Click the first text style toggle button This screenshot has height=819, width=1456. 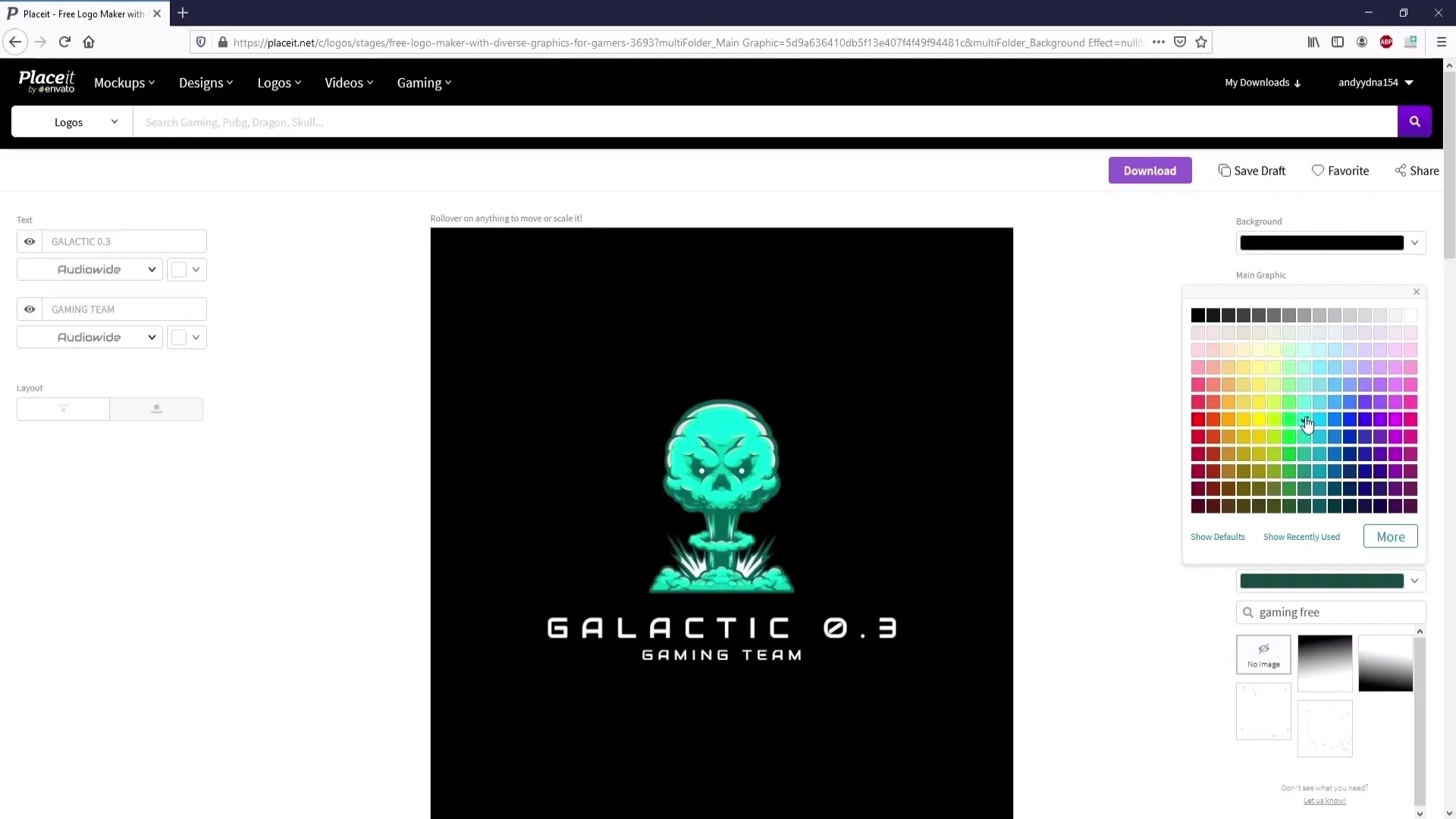(179, 269)
